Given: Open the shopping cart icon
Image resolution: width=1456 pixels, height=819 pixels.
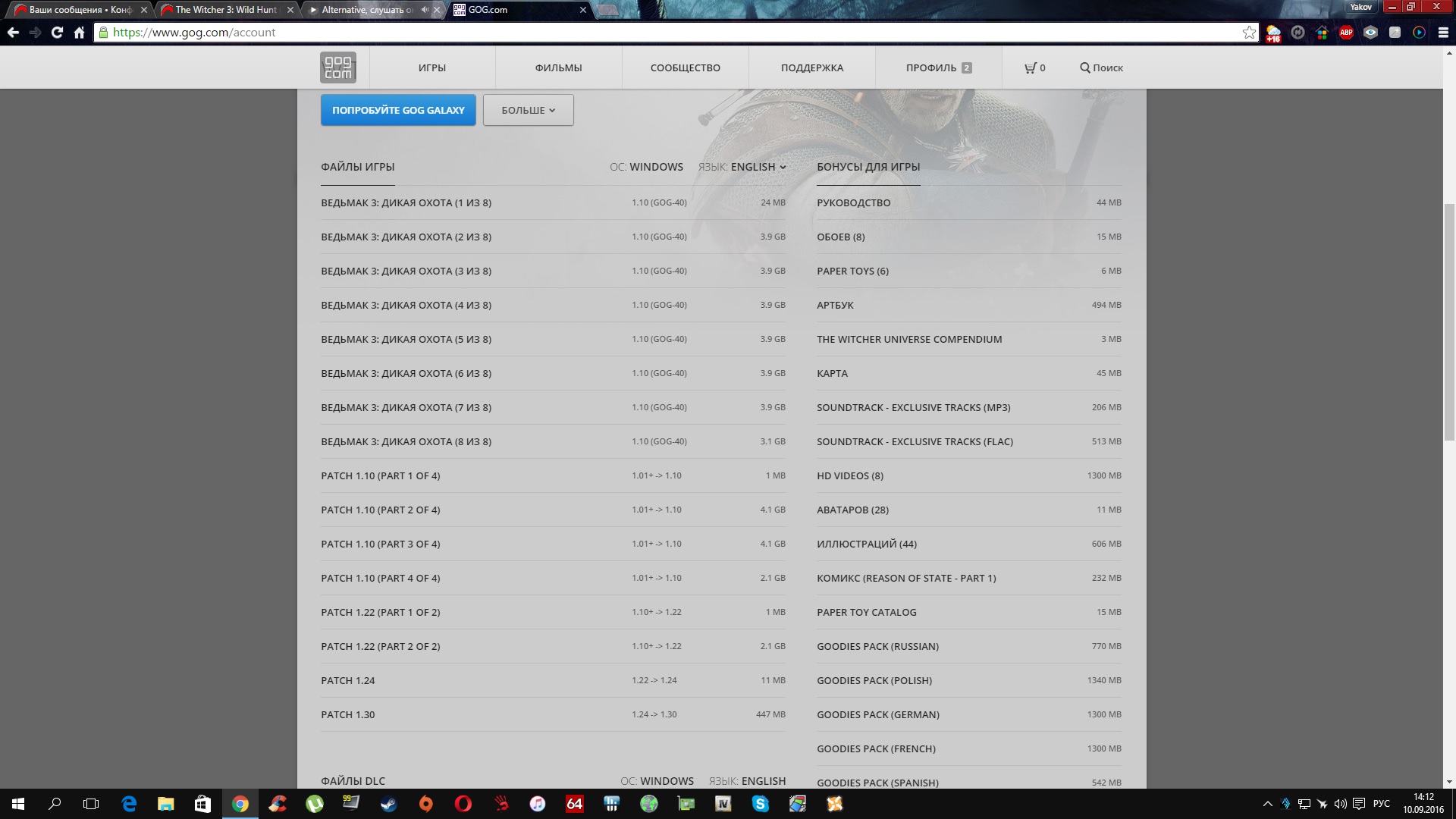Looking at the screenshot, I should click(1030, 67).
